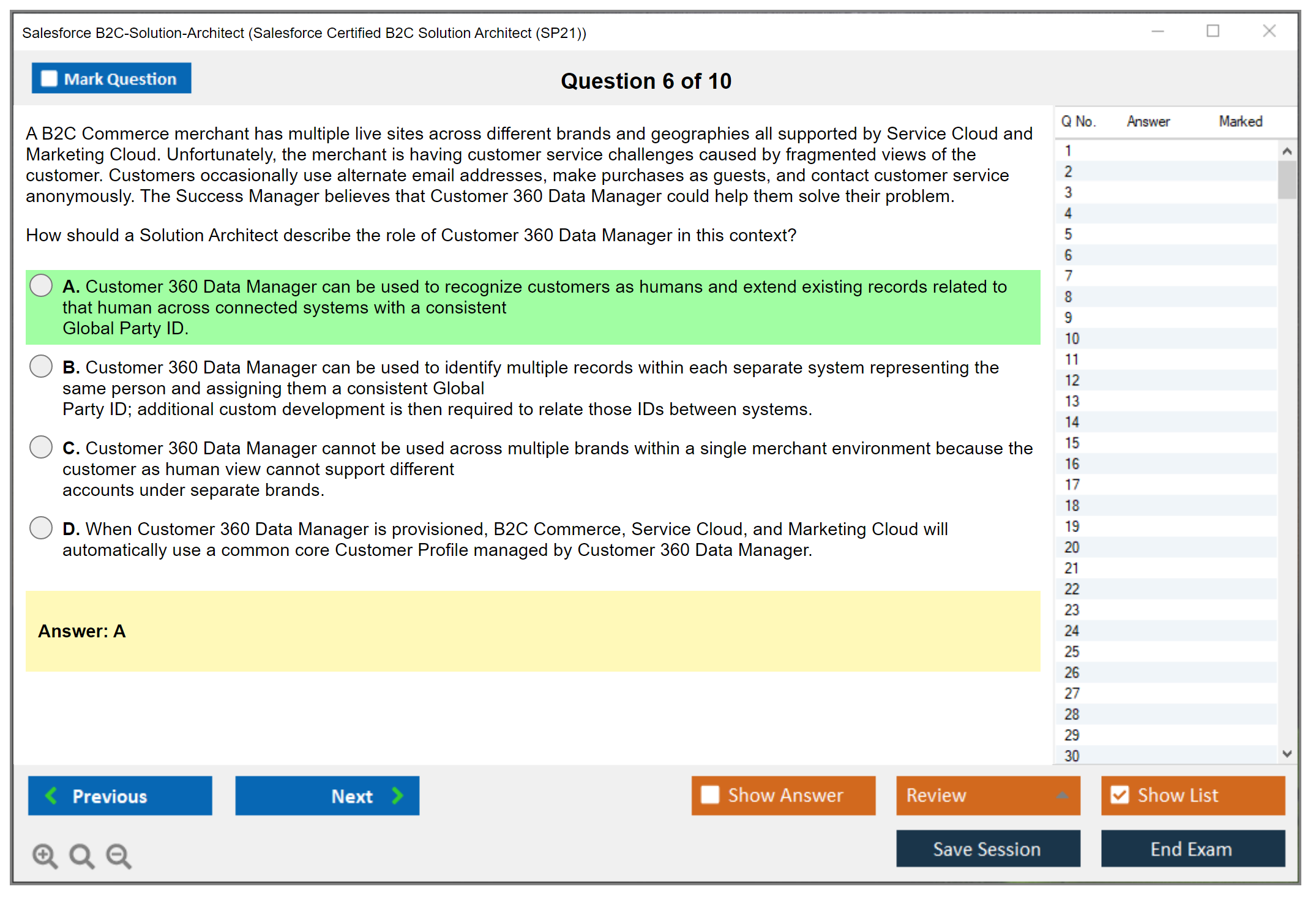Tick the Mark Question checkbox
The image size is (1316, 900).
click(49, 78)
